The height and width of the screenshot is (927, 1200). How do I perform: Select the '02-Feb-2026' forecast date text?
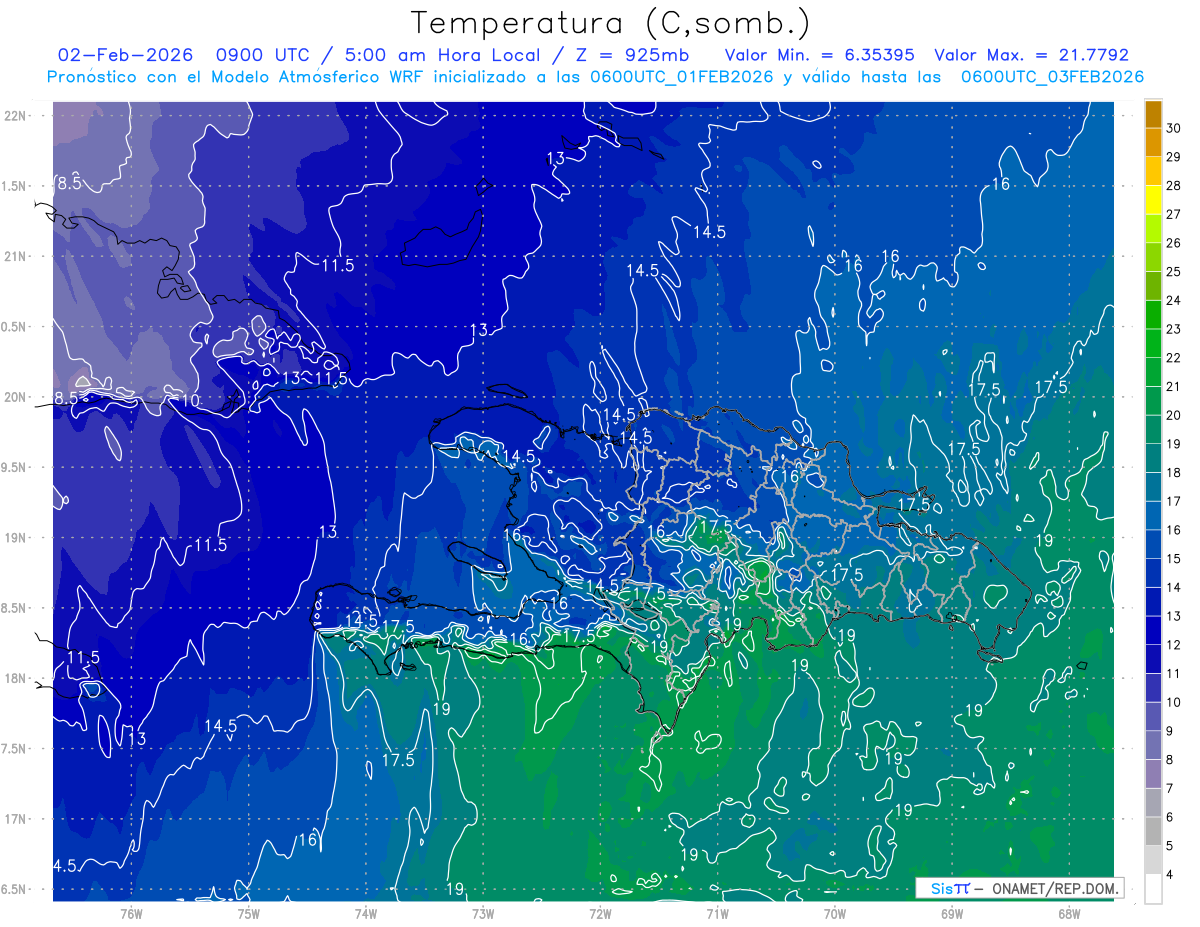coord(125,55)
